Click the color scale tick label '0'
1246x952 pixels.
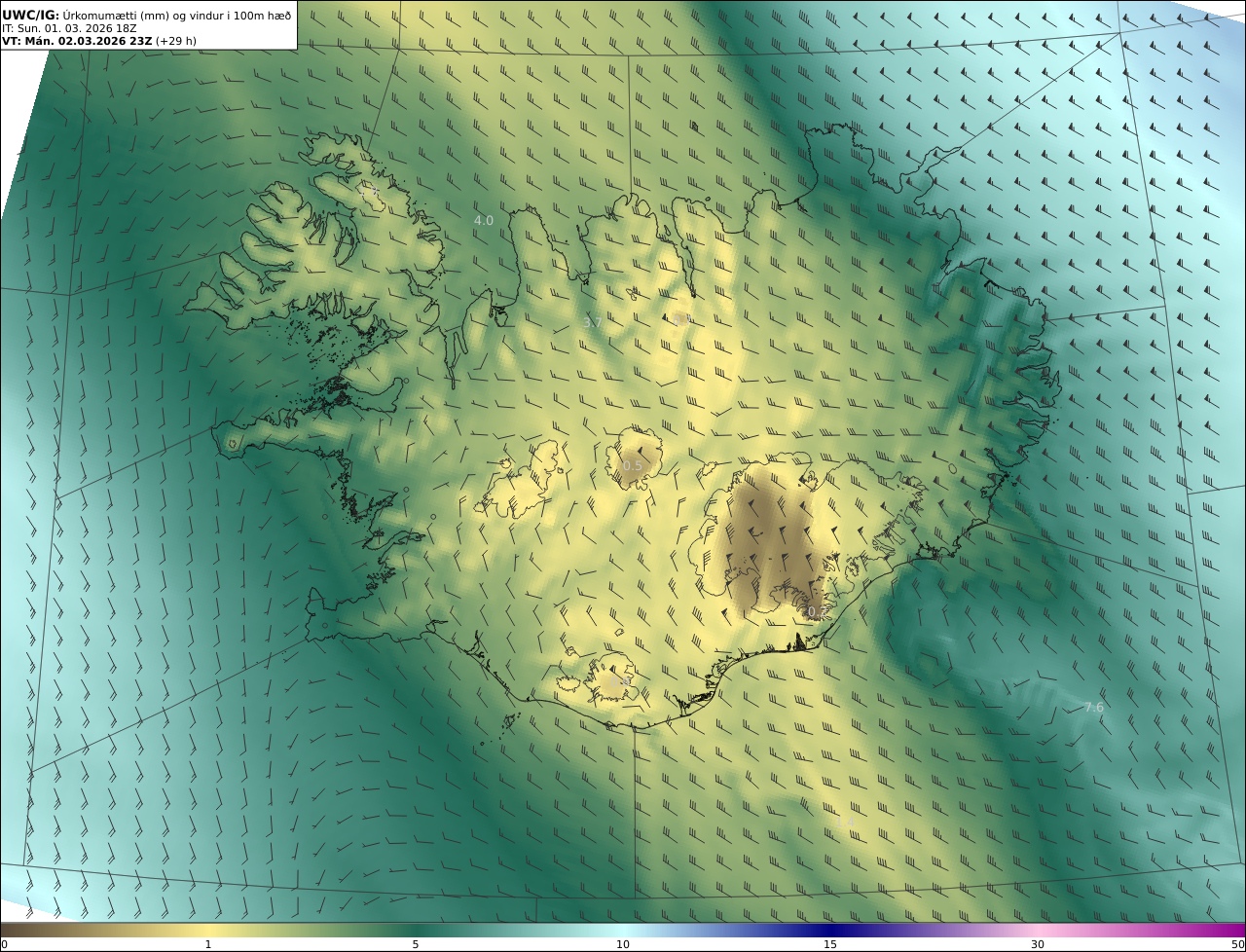click(4, 944)
